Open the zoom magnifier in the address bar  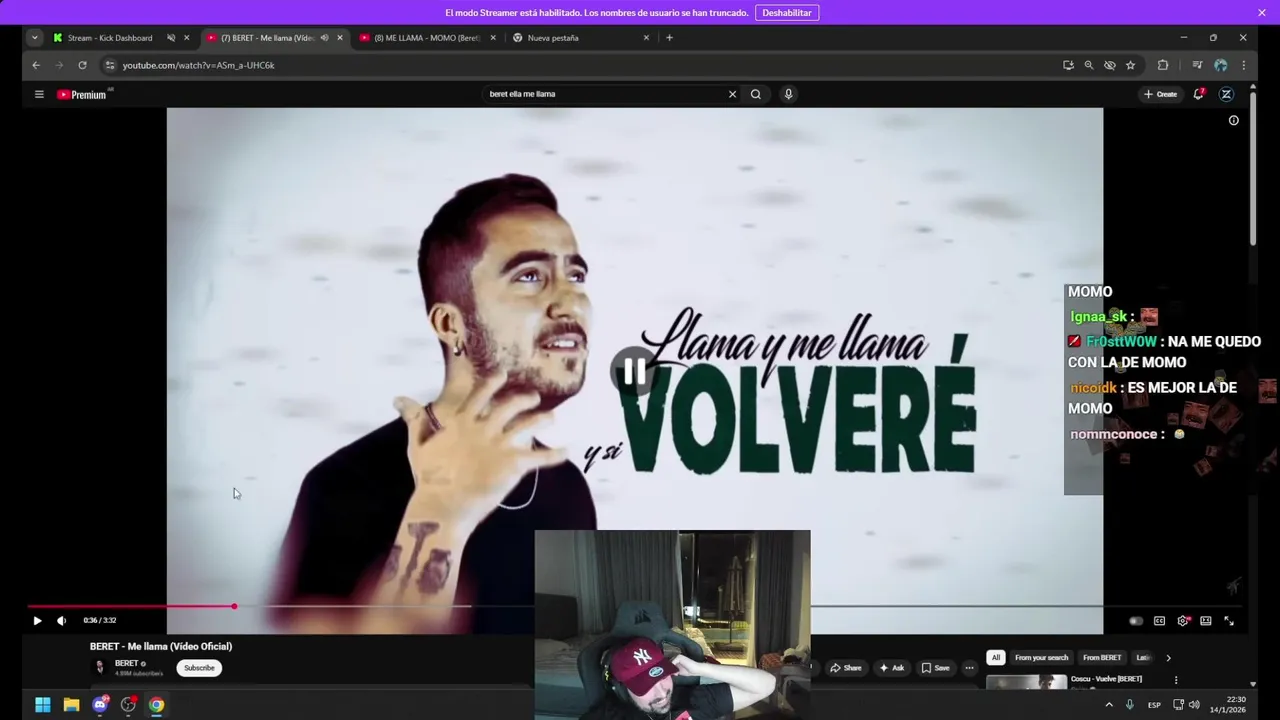pyautogui.click(x=1089, y=65)
